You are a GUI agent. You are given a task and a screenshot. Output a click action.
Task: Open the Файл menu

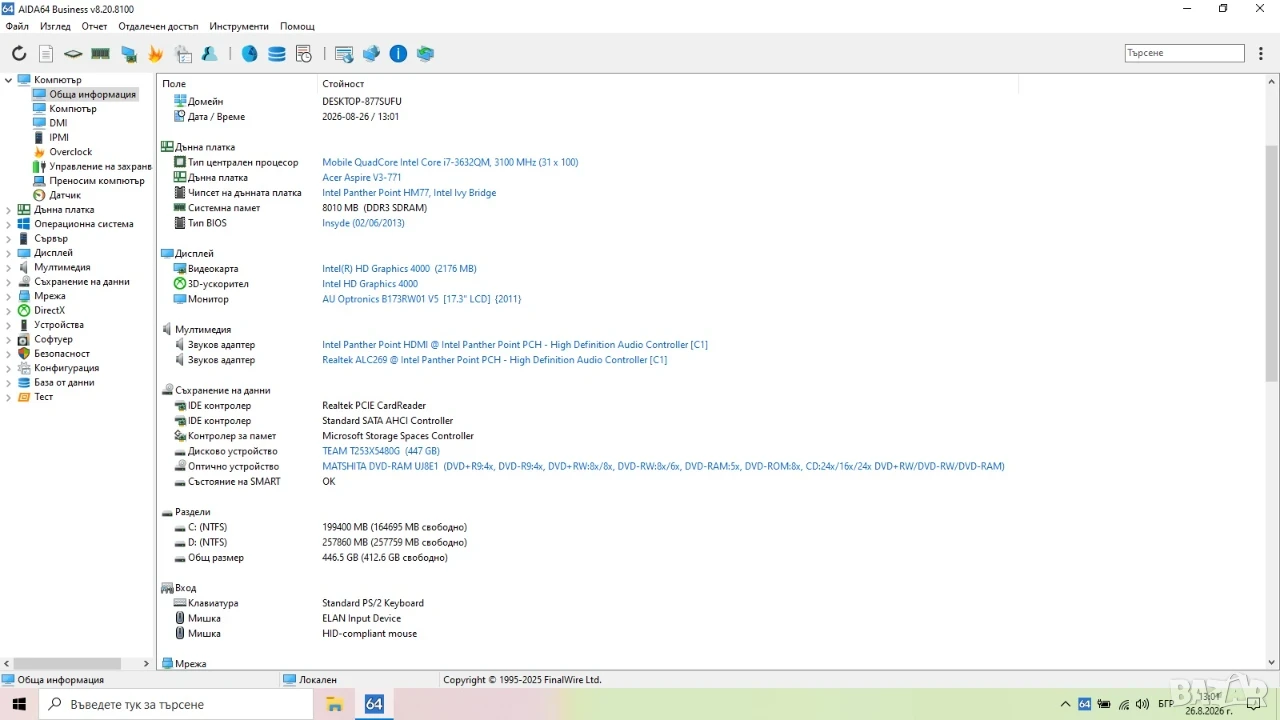pos(17,26)
